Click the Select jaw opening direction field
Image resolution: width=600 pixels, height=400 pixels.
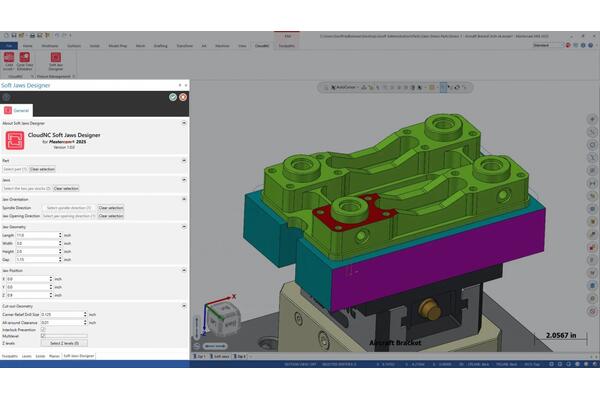[x=69, y=216]
